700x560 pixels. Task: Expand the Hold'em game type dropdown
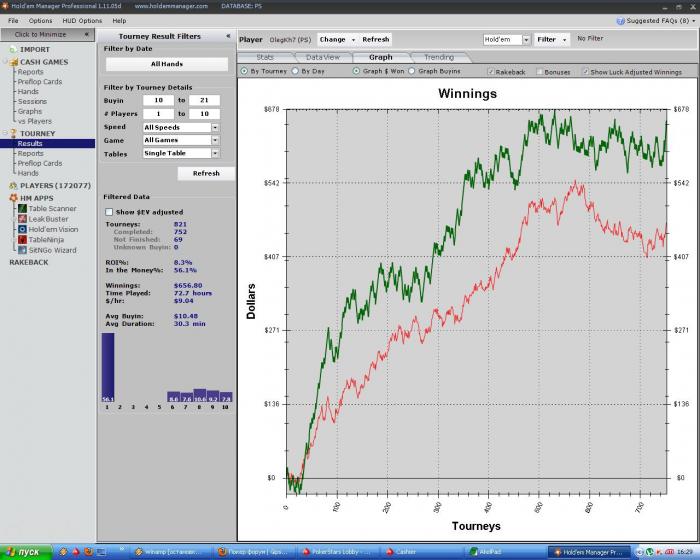(x=504, y=40)
